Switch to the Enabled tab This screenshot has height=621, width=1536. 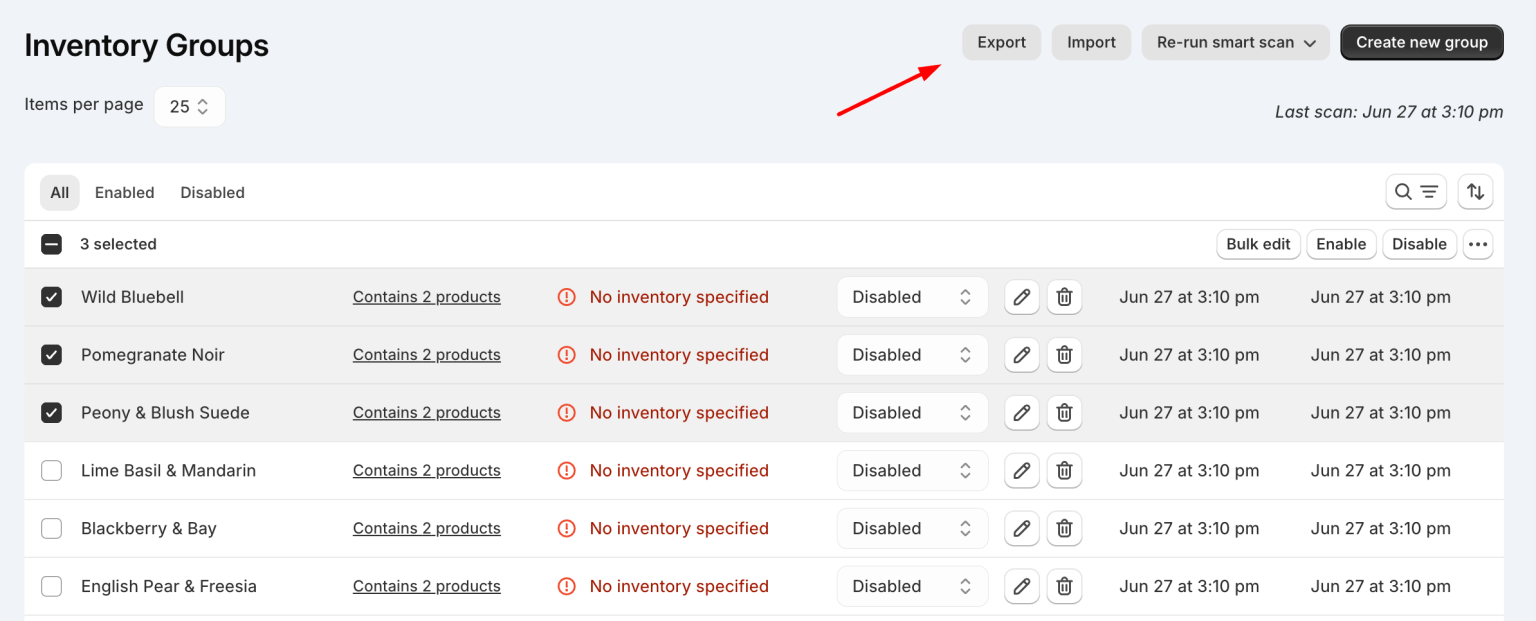124,192
